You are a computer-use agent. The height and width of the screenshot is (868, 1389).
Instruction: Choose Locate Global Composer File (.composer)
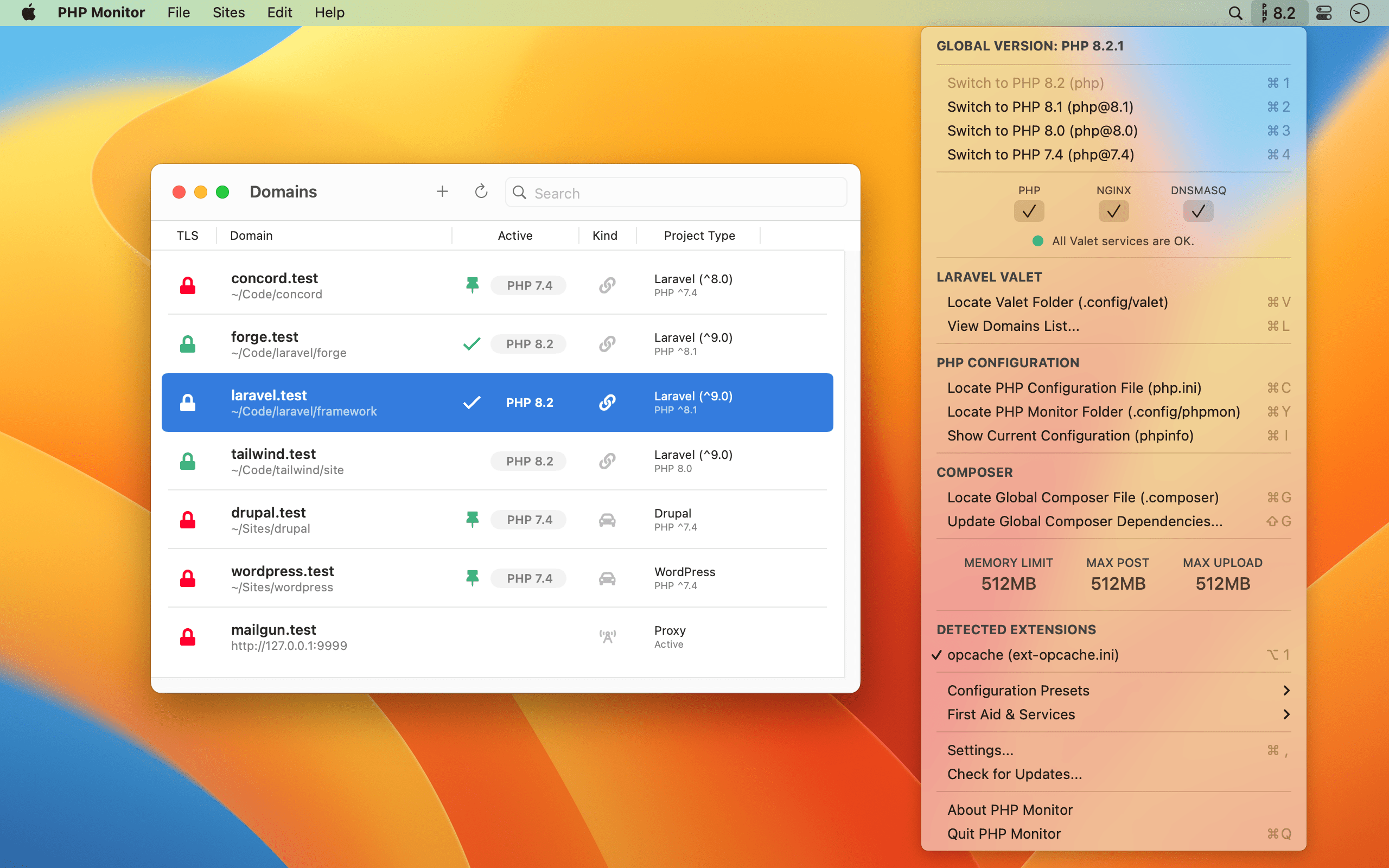click(1113, 497)
